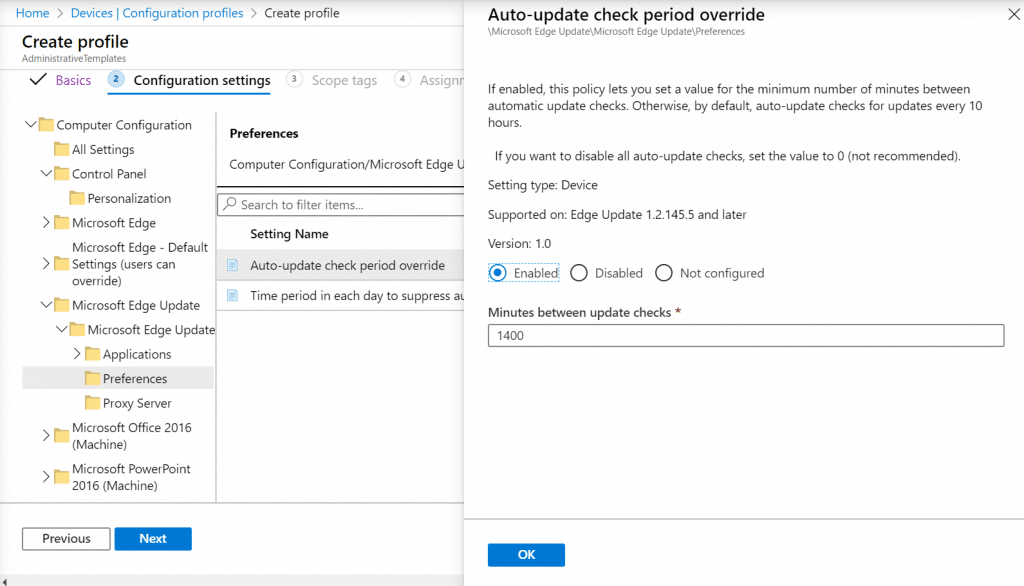Click the All Settings folder icon
The image size is (1024, 586).
62,149
